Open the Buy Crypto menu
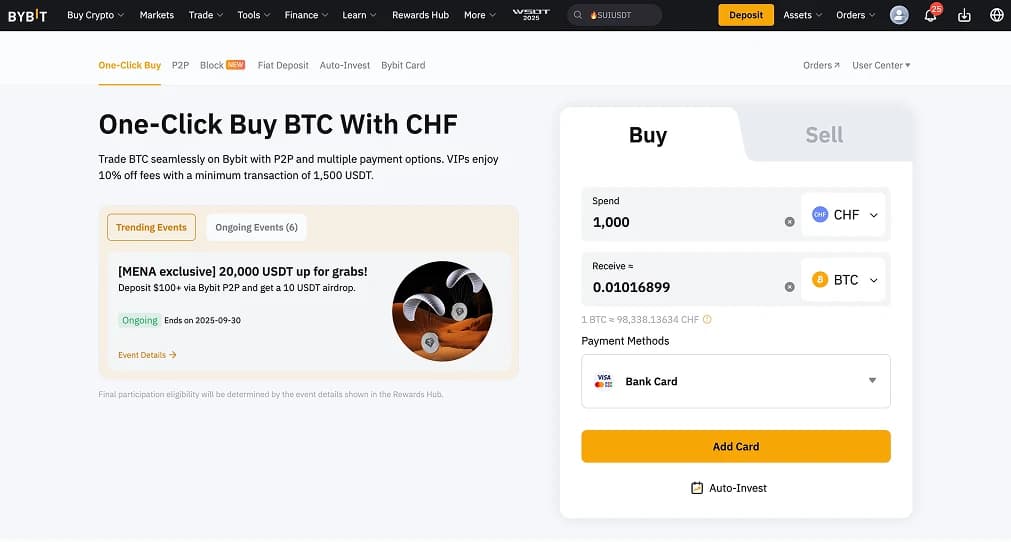The image size is (1011, 542). tap(95, 15)
